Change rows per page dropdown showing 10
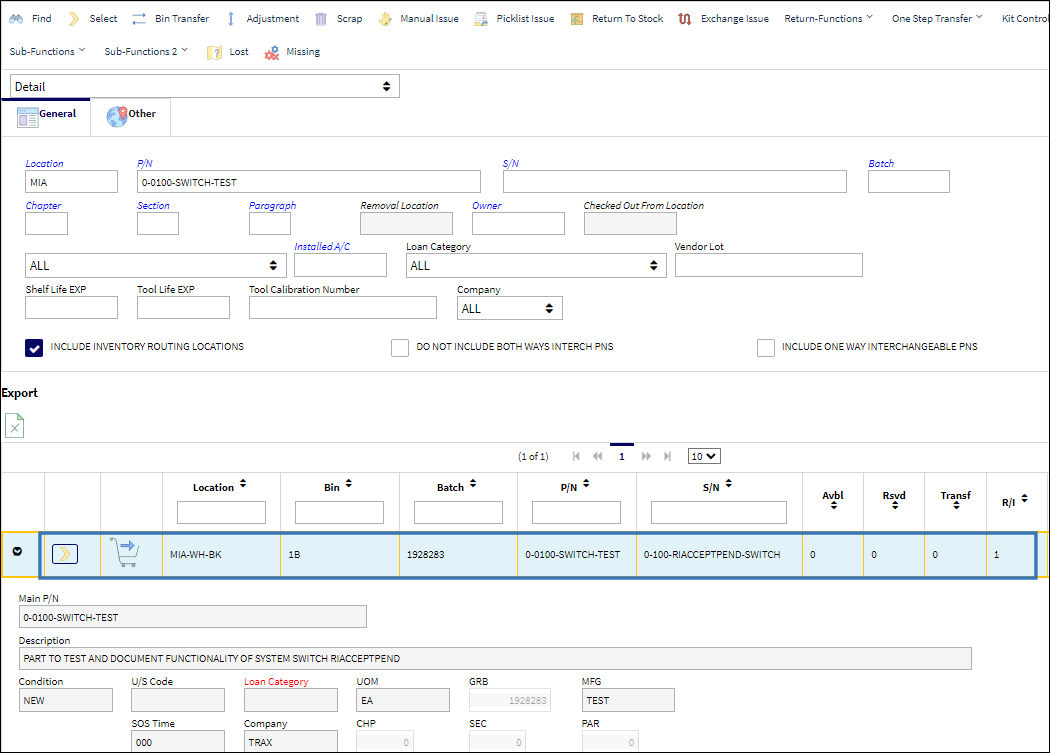This screenshot has width=1050, height=753. tap(704, 456)
